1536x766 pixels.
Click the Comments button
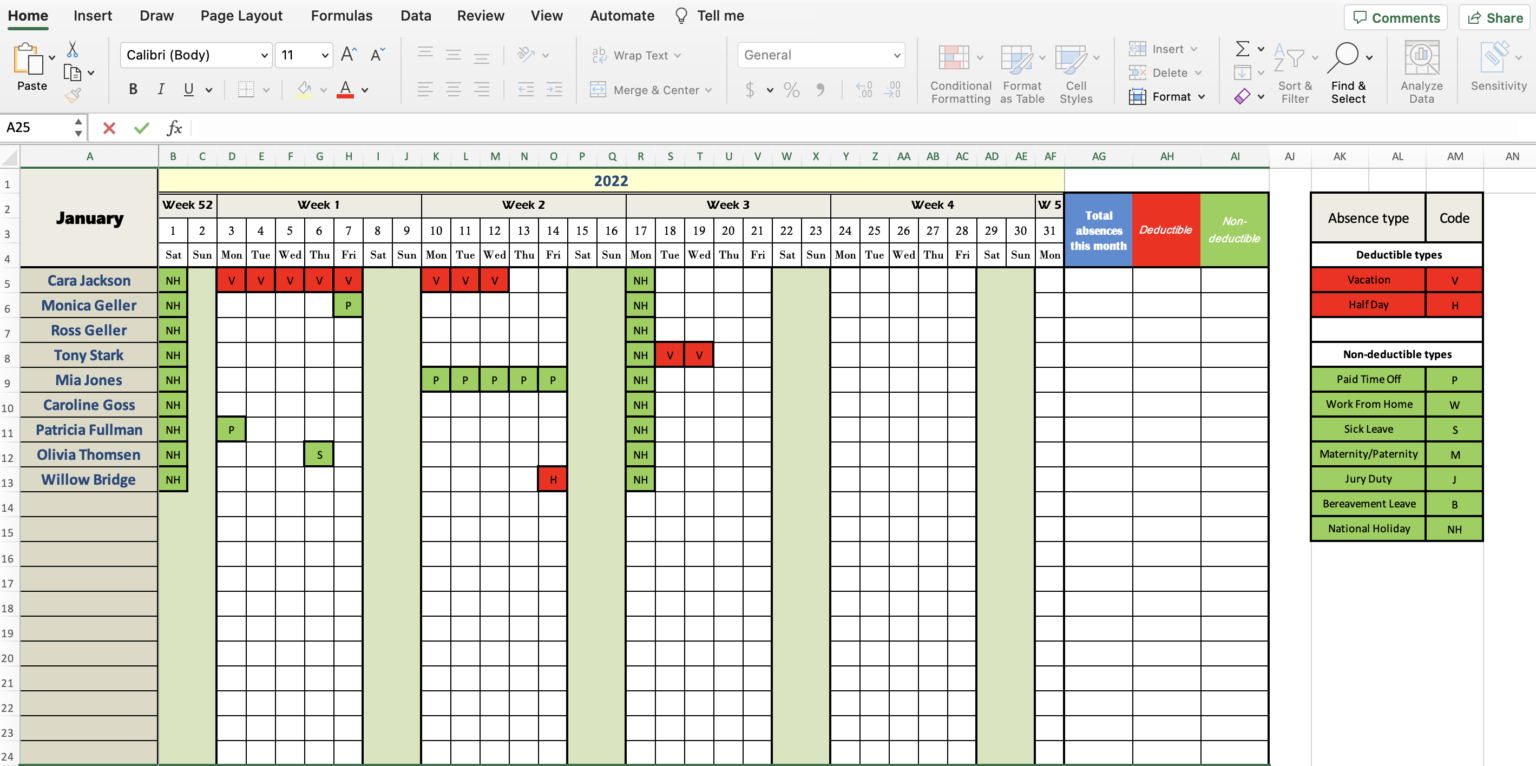point(1396,17)
